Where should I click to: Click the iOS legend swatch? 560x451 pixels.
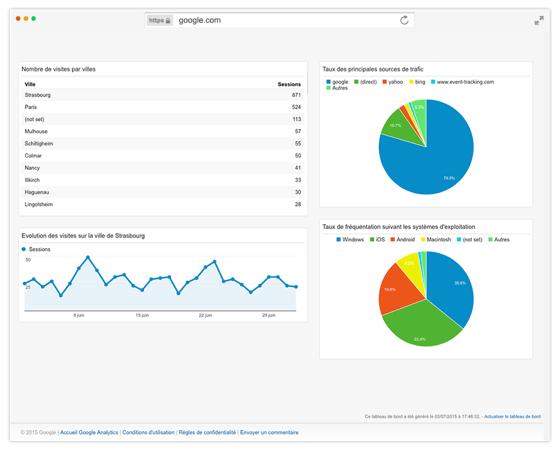tap(372, 240)
